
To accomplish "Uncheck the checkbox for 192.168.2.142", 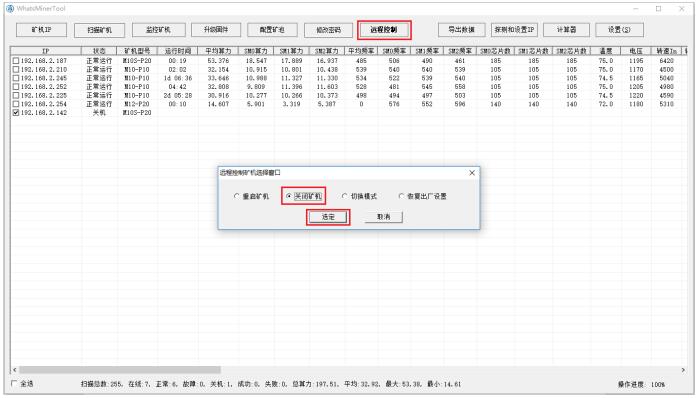I will pyautogui.click(x=16, y=113).
